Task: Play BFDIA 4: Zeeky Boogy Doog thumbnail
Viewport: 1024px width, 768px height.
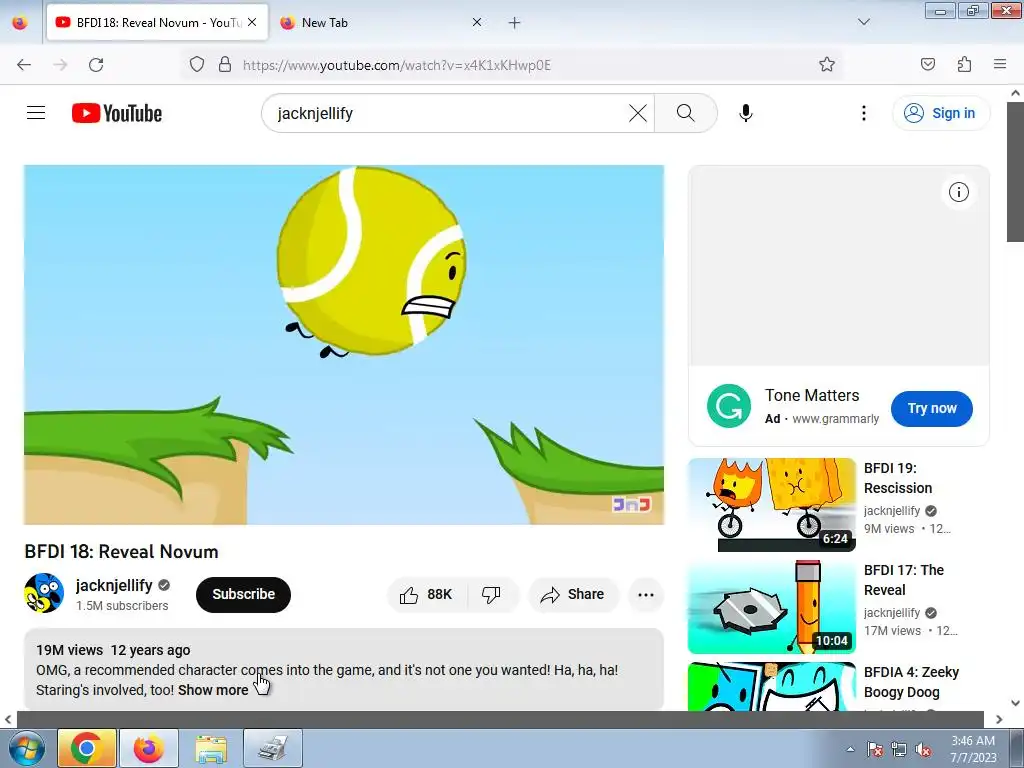Action: 771,686
